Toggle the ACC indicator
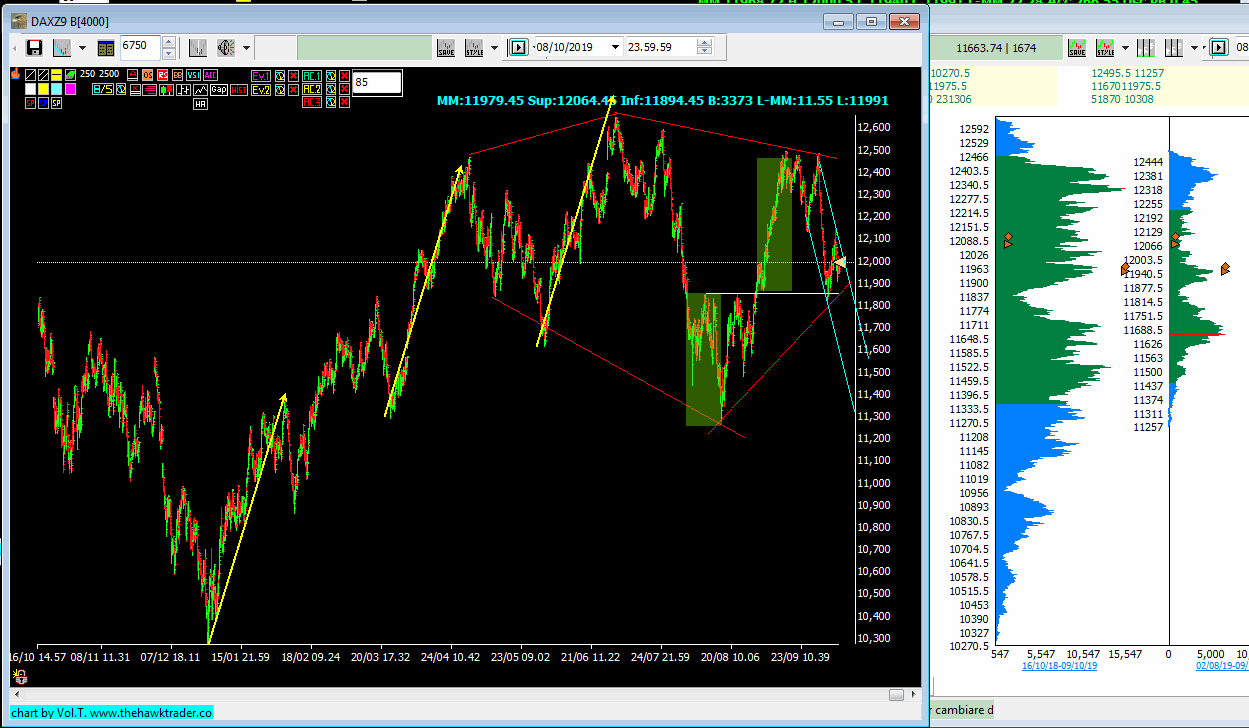The width and height of the screenshot is (1249, 728). (210, 75)
